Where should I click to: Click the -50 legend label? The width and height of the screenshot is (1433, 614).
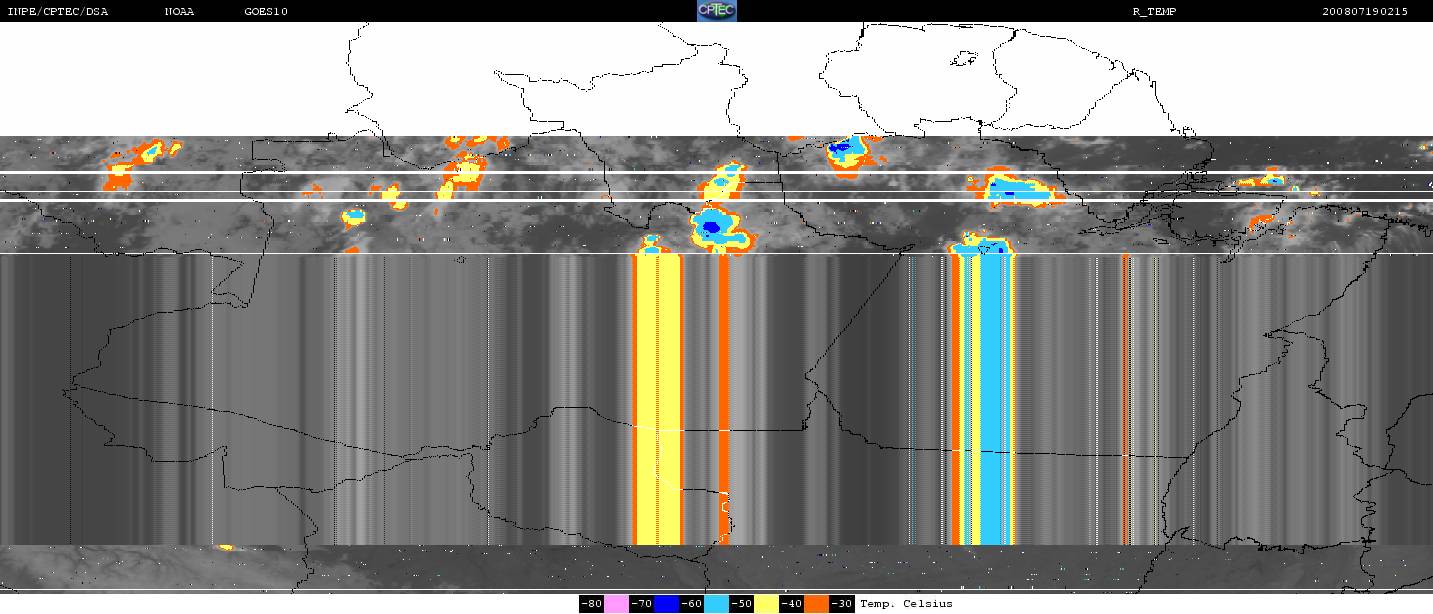click(741, 604)
